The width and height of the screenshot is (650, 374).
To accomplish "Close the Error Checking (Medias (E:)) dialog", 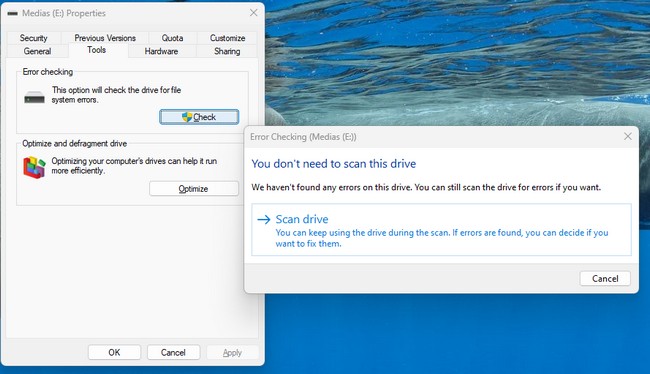I will point(628,136).
